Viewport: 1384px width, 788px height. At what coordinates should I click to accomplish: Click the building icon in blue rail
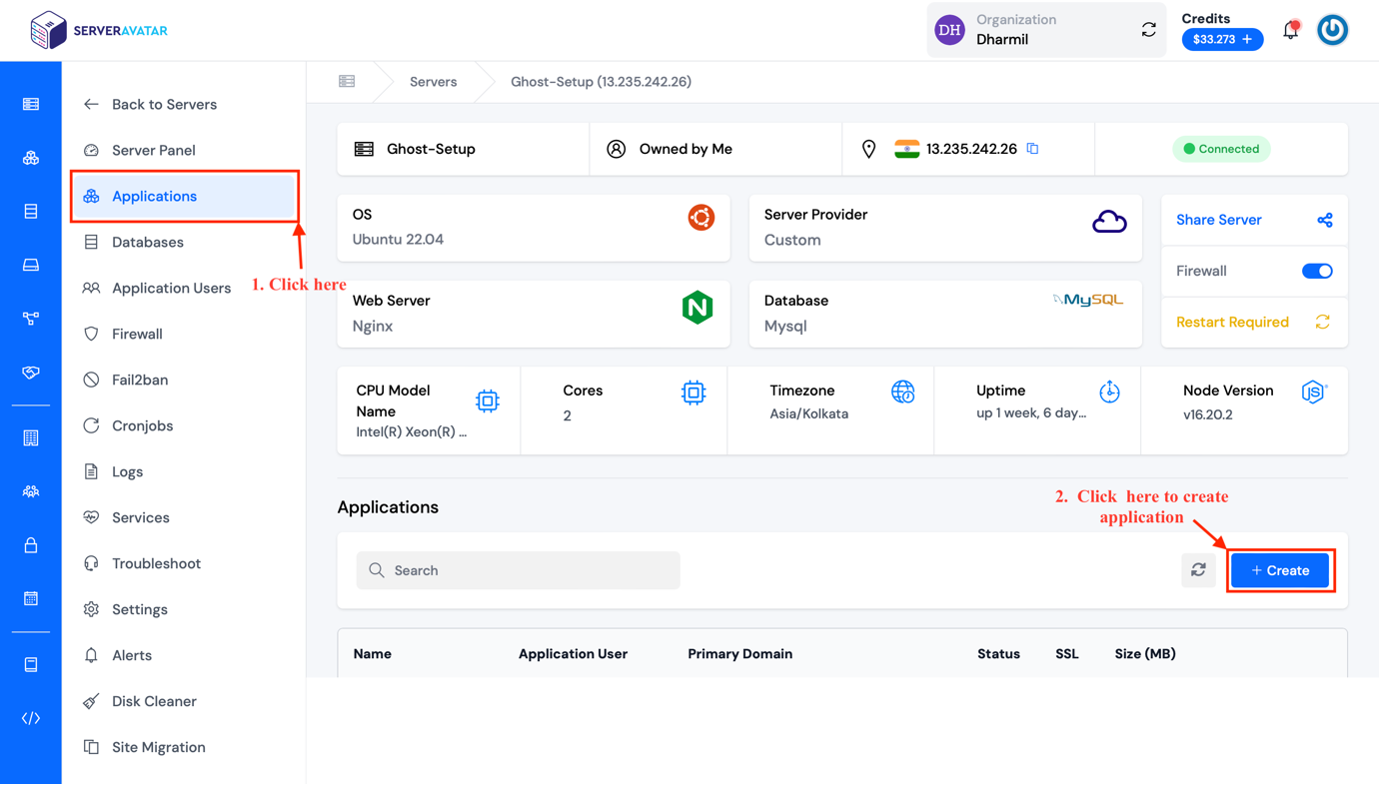tap(31, 438)
